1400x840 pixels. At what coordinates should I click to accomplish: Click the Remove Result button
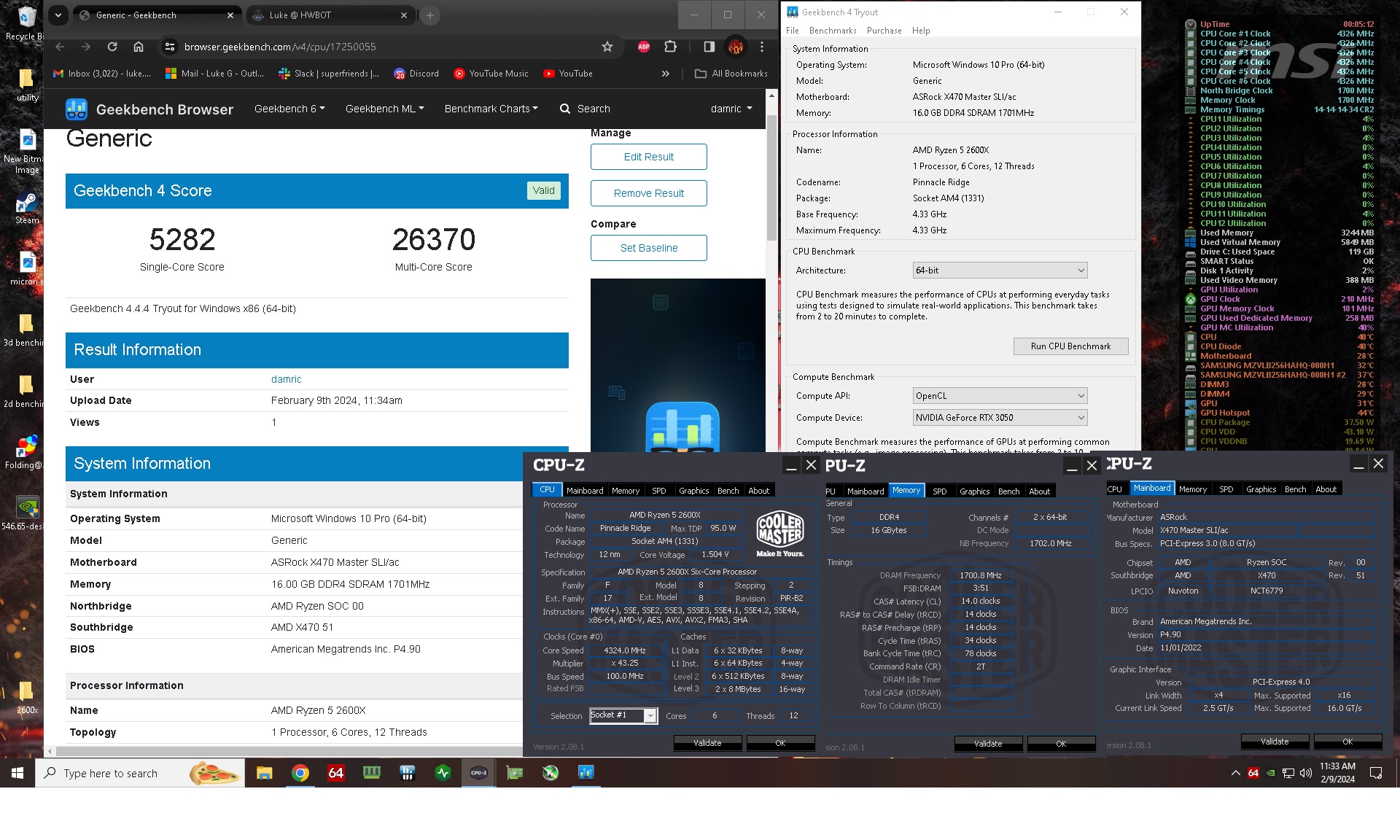pos(649,193)
